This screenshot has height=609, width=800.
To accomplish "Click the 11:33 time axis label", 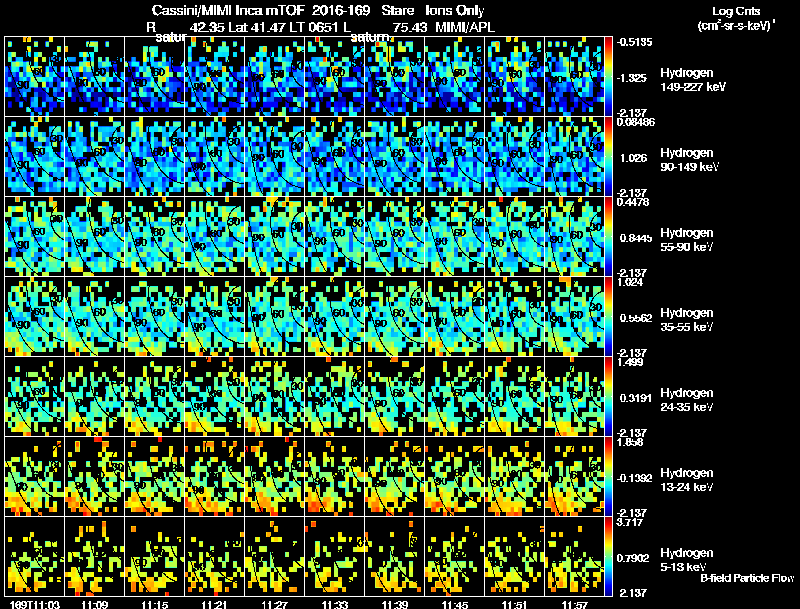I will pos(335,604).
